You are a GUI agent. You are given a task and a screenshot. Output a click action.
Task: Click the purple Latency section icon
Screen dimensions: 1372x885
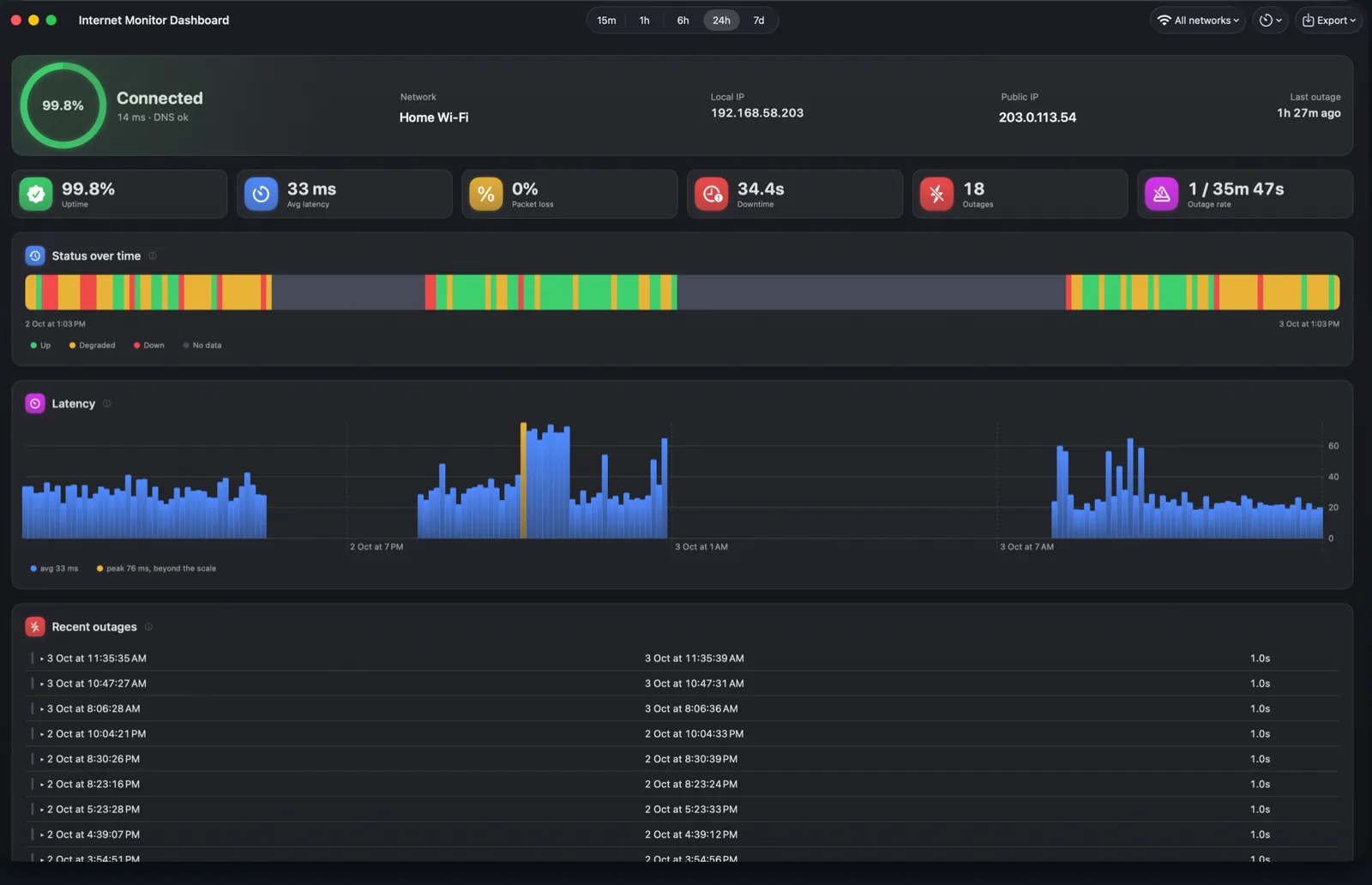[35, 403]
